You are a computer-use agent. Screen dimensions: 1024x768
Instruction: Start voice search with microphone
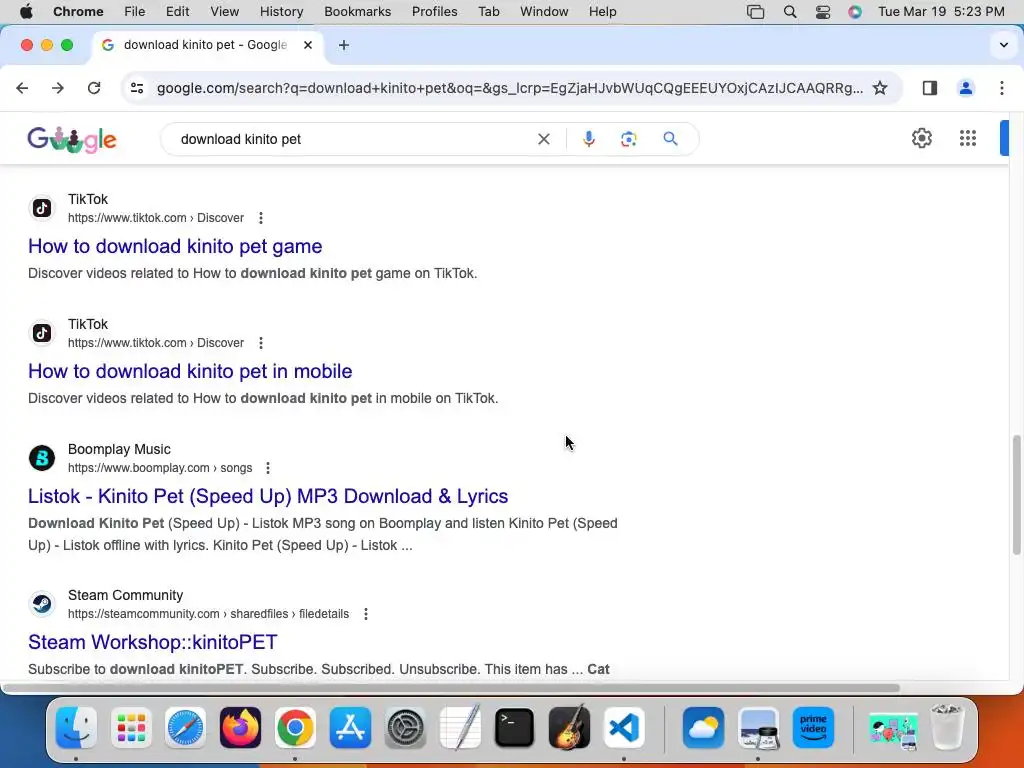588,138
